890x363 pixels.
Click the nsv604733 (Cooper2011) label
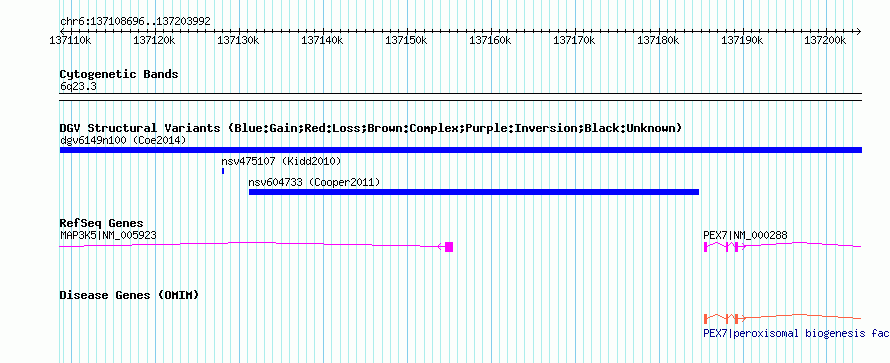point(314,183)
